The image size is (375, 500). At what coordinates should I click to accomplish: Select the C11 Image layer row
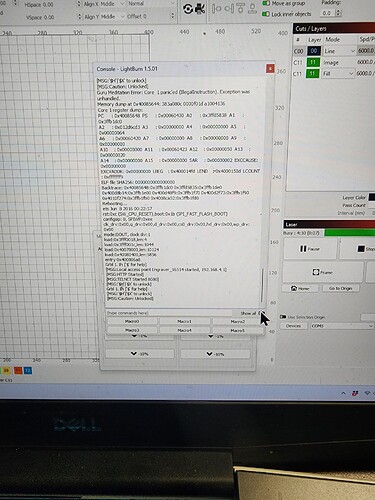click(334, 62)
